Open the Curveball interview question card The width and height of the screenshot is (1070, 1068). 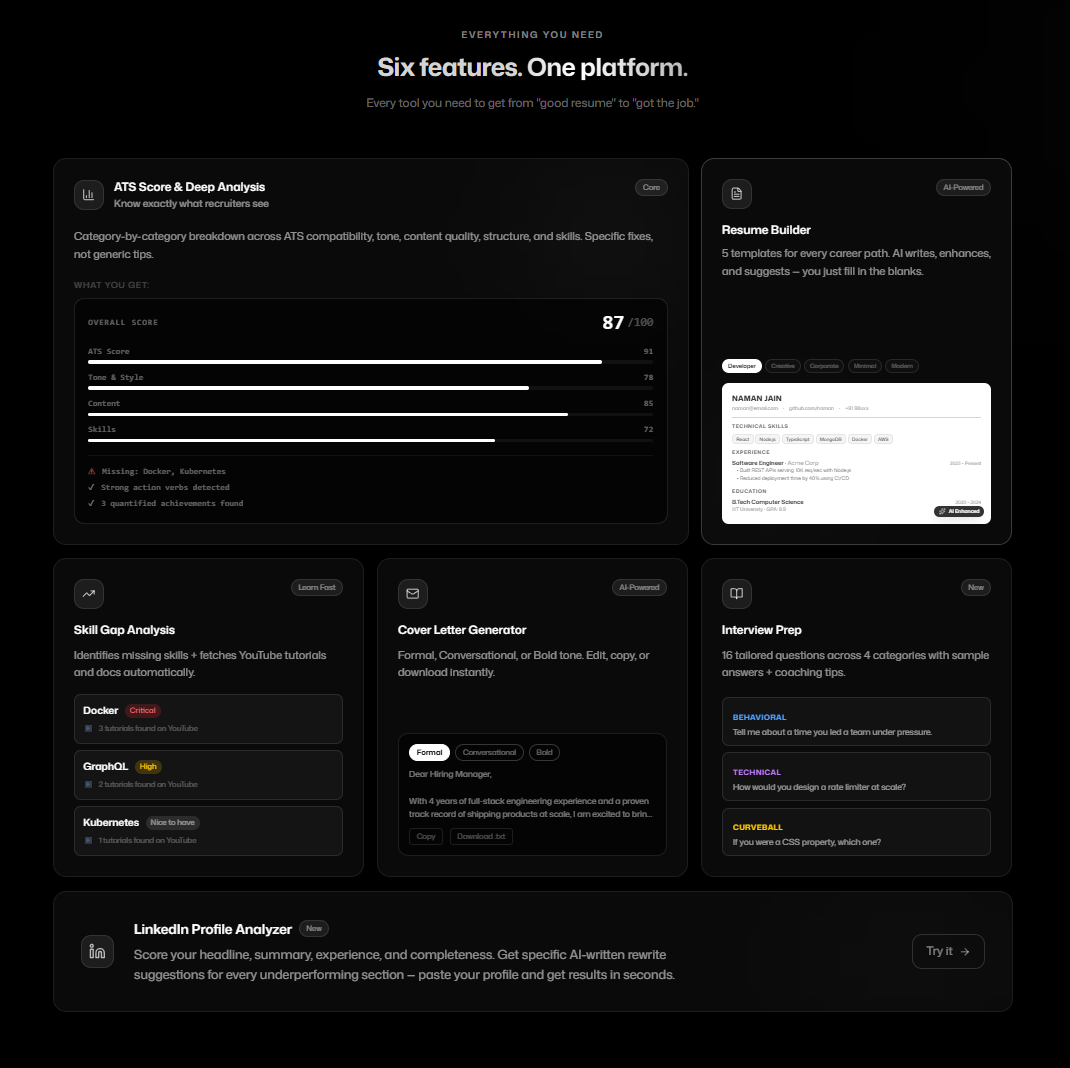point(856,832)
